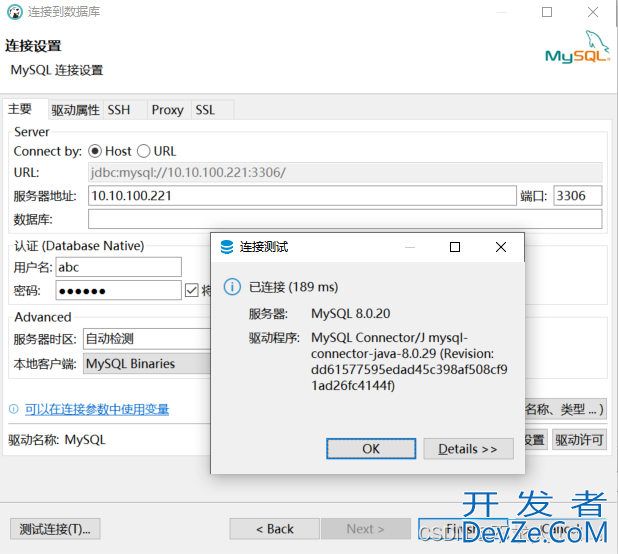This screenshot has height=554, width=618.
Task: Click the database icon in the 连接测试 title bar
Action: 227,247
